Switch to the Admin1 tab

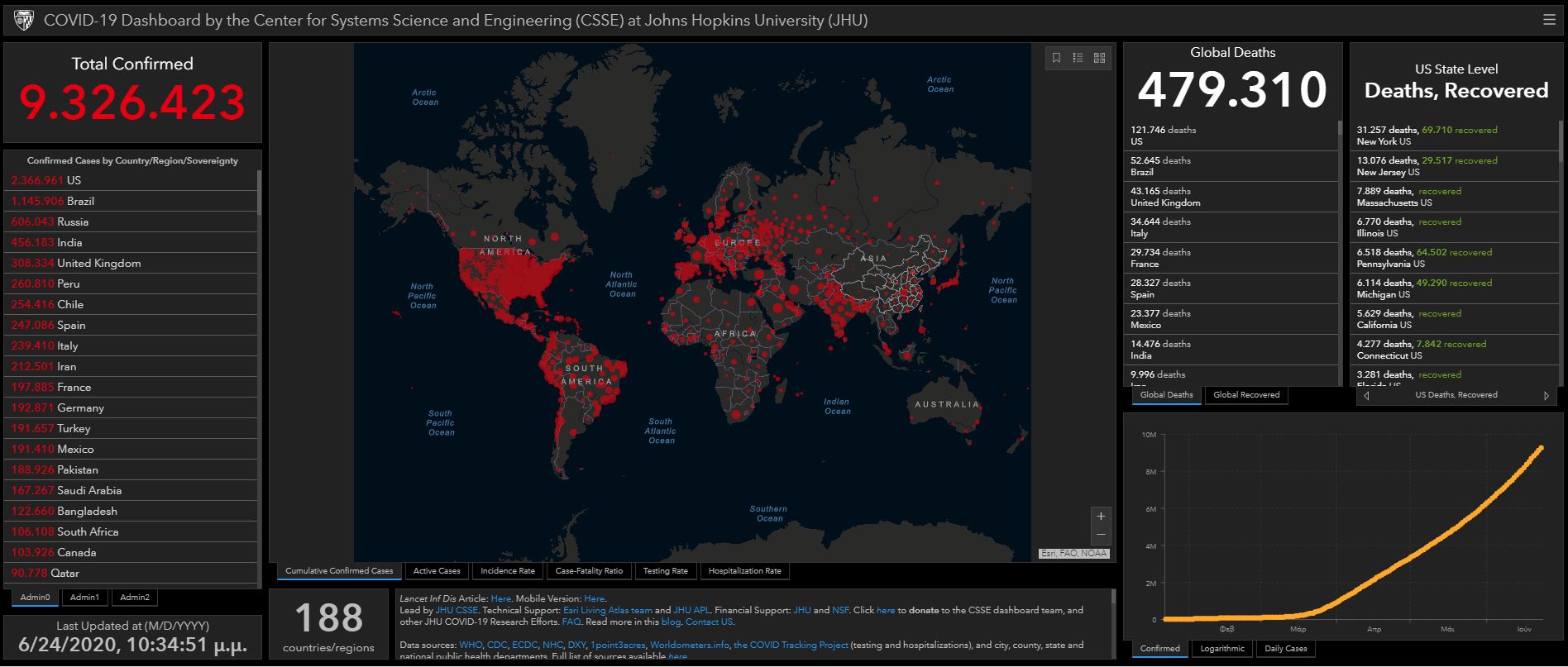(x=84, y=598)
